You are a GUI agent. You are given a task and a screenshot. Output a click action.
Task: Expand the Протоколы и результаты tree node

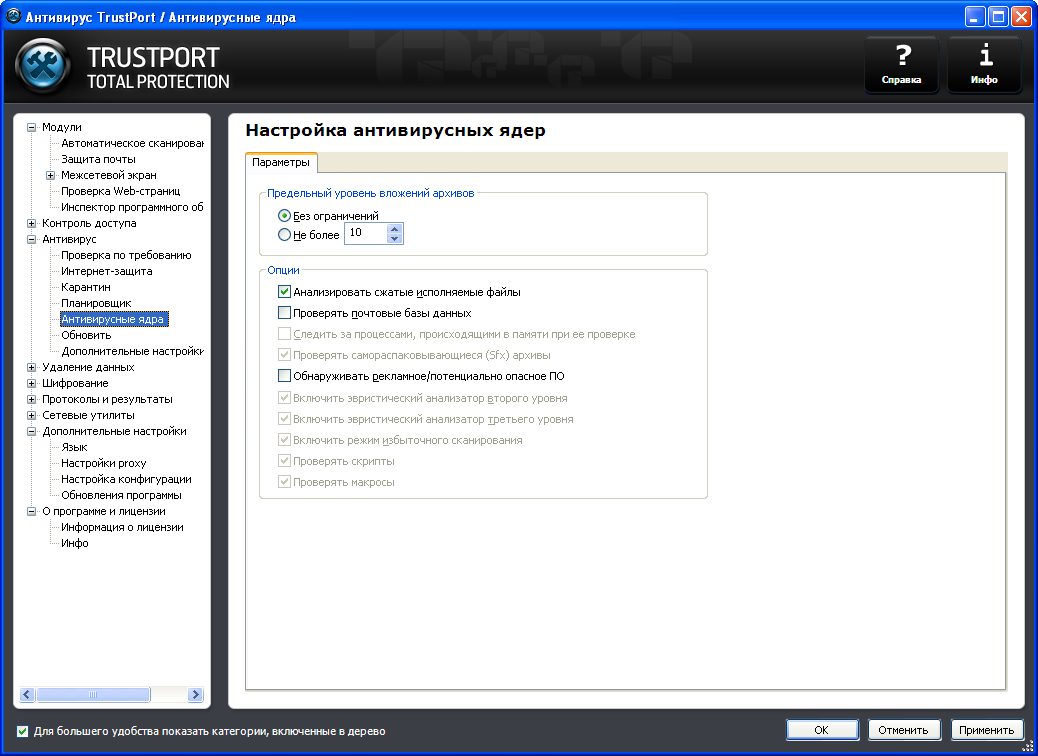click(x=31, y=399)
